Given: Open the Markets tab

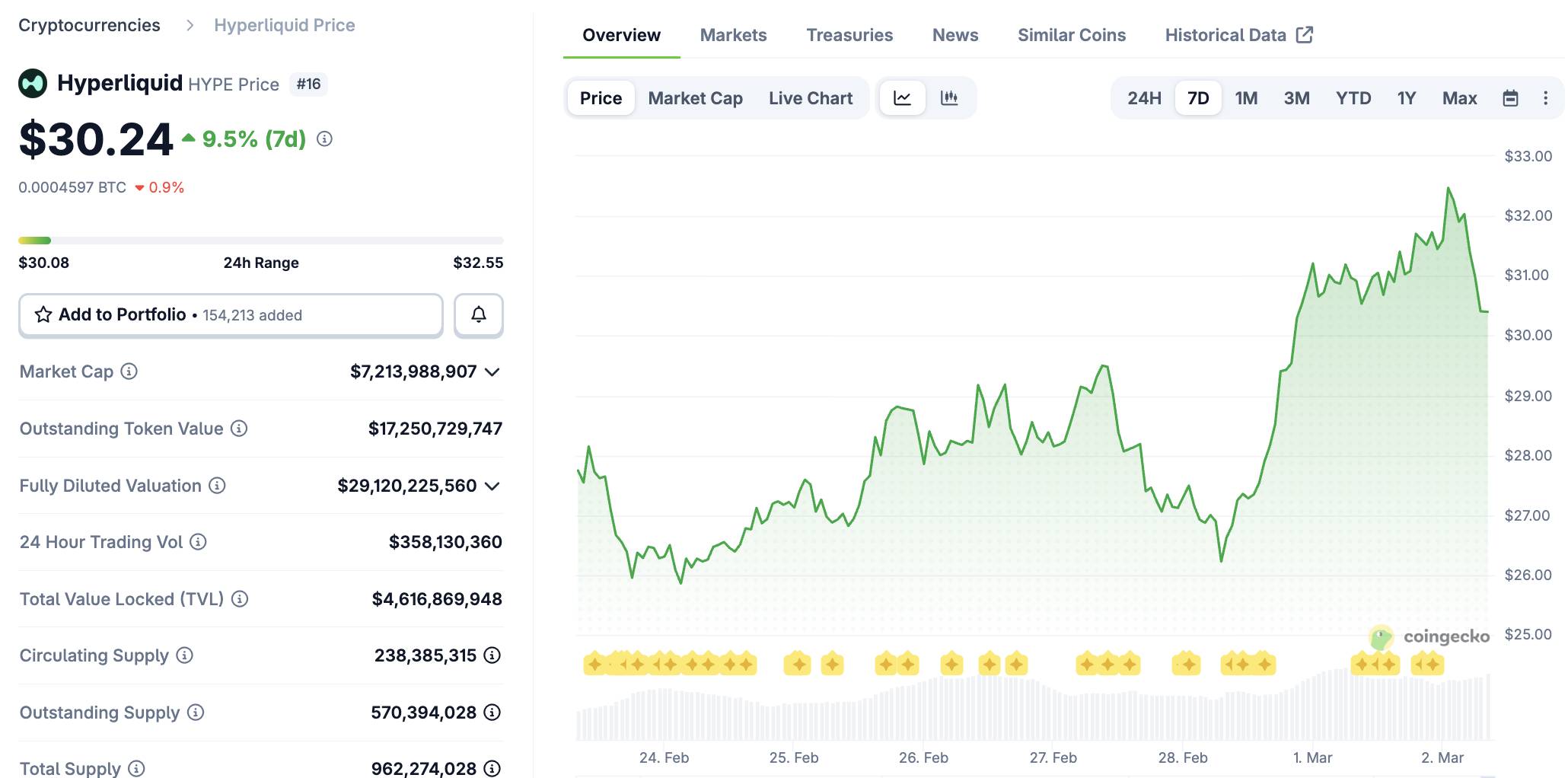Looking at the screenshot, I should 733,35.
